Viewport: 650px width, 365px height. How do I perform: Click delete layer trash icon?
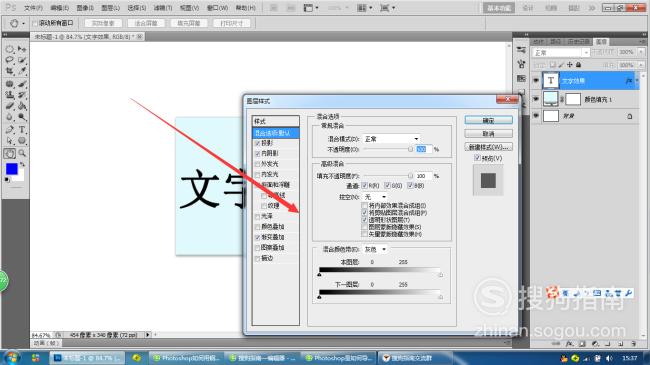(633, 343)
